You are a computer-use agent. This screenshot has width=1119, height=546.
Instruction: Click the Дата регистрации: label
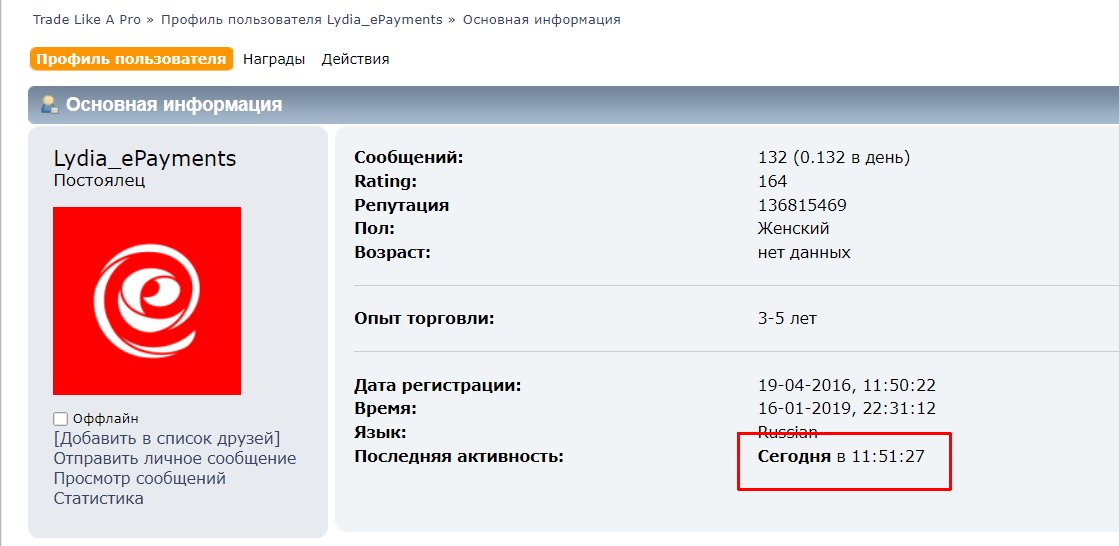(x=438, y=386)
